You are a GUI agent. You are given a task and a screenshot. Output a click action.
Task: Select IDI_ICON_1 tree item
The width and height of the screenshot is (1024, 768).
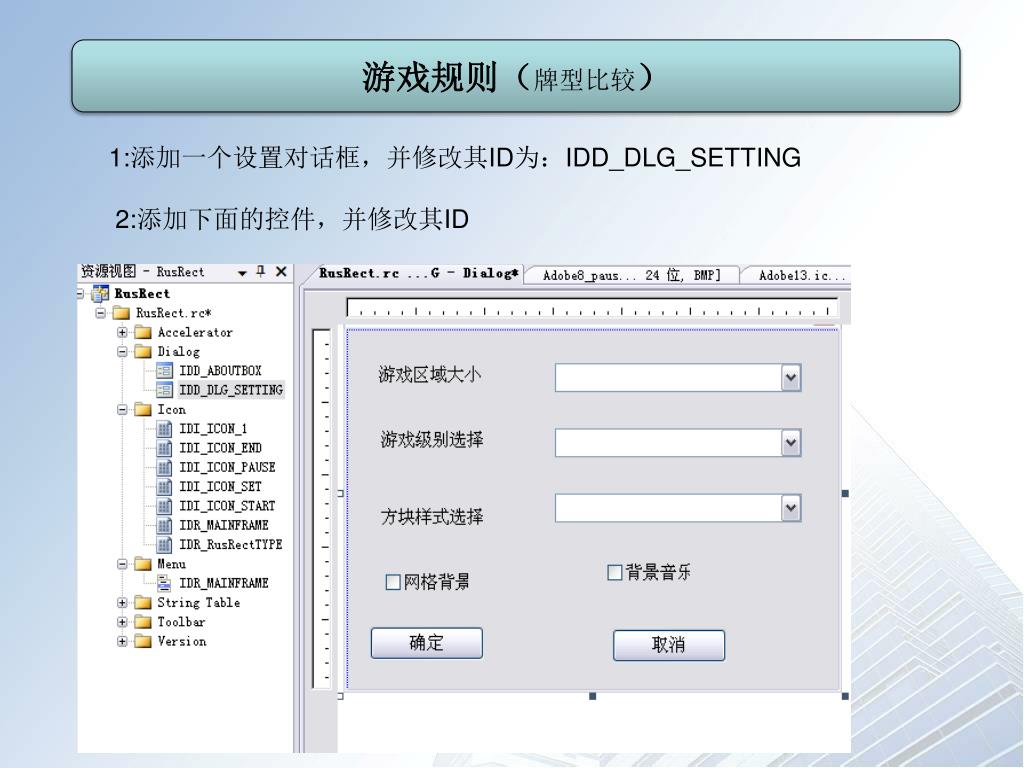coord(213,429)
